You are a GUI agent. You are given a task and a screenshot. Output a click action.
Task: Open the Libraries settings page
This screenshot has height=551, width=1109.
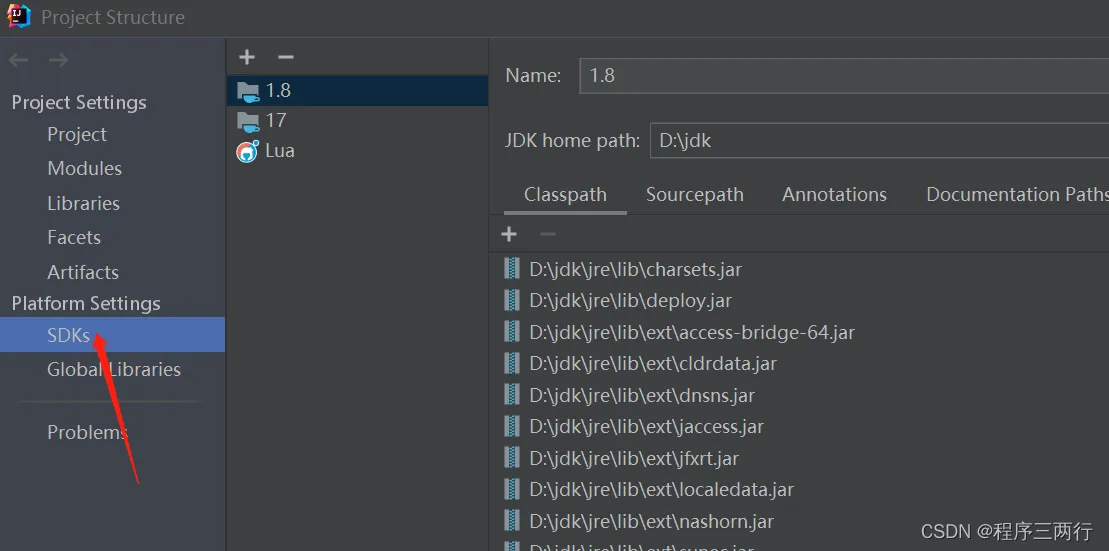[83, 203]
